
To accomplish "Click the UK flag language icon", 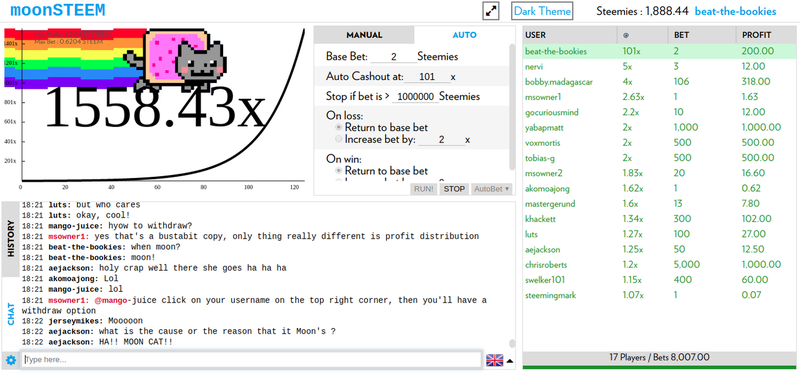I will pyautogui.click(x=494, y=360).
